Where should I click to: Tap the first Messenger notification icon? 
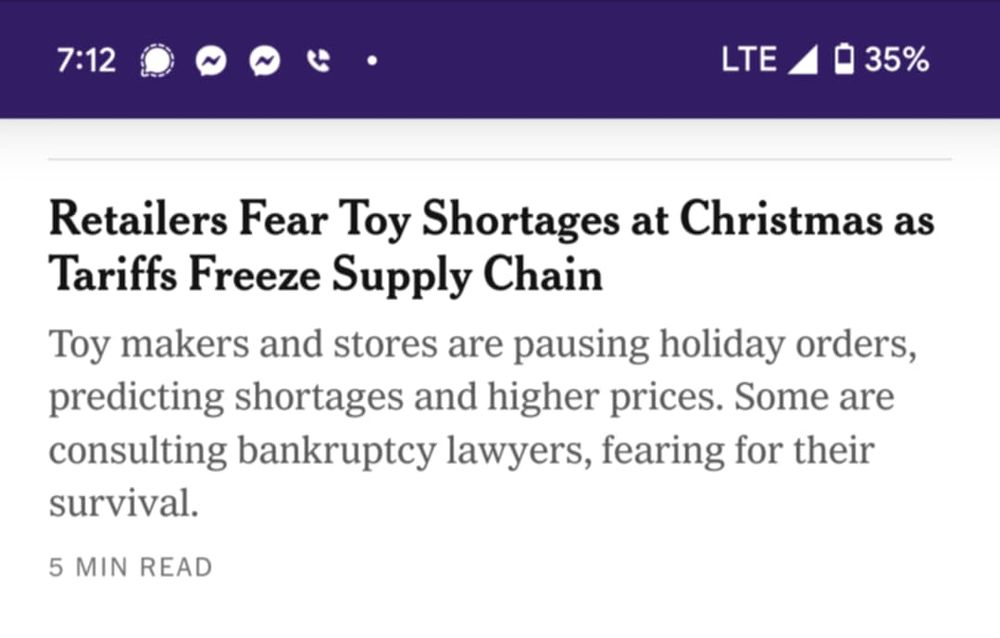pos(211,61)
